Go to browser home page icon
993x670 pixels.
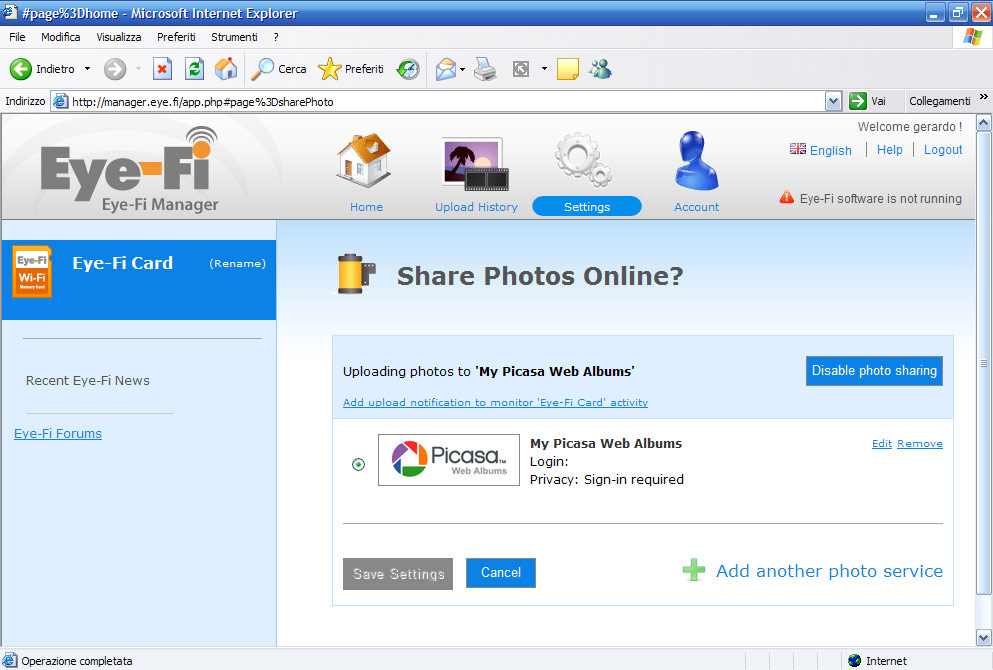[225, 69]
